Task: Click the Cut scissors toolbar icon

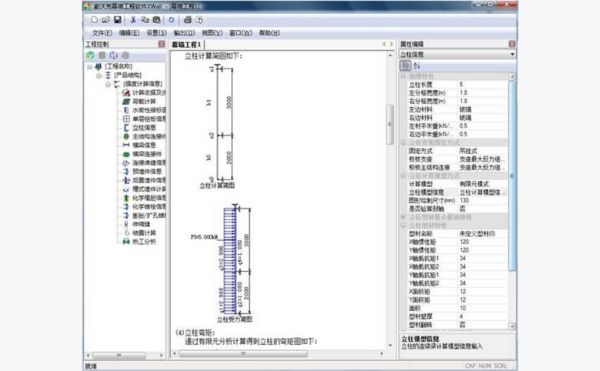Action: pyautogui.click(x=133, y=20)
